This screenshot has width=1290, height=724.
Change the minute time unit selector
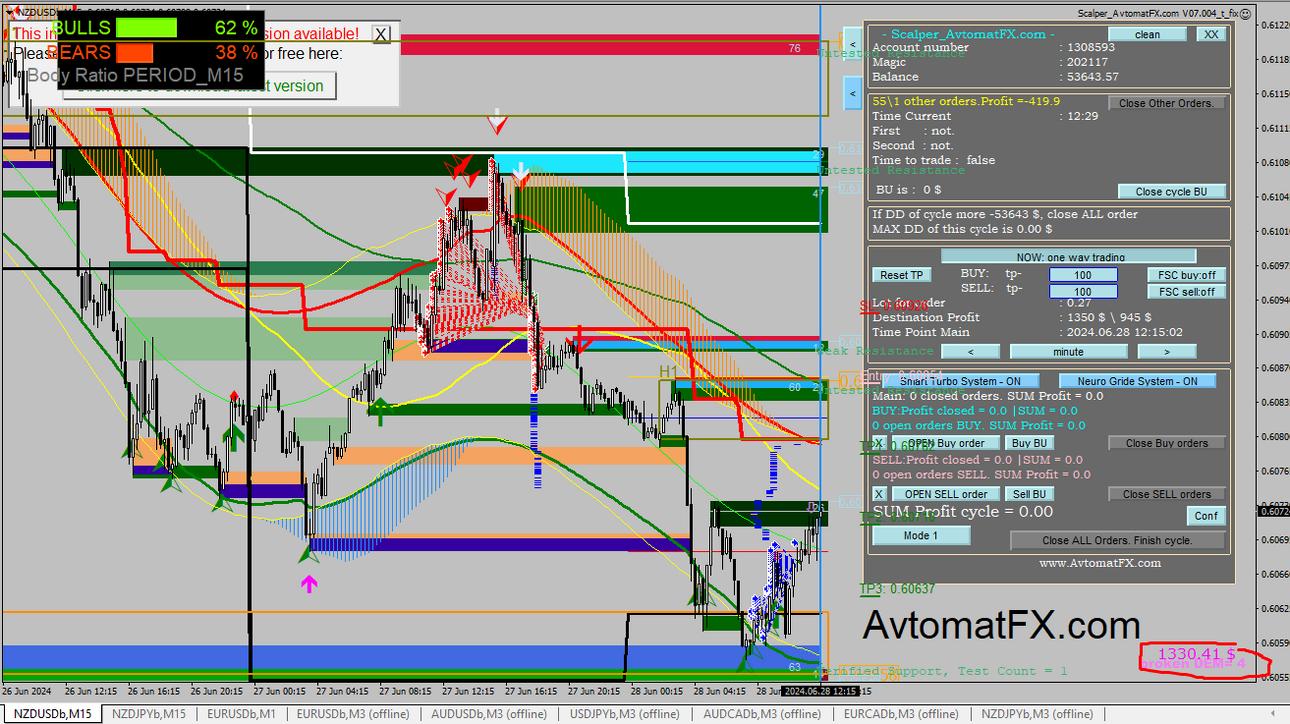(x=1068, y=351)
